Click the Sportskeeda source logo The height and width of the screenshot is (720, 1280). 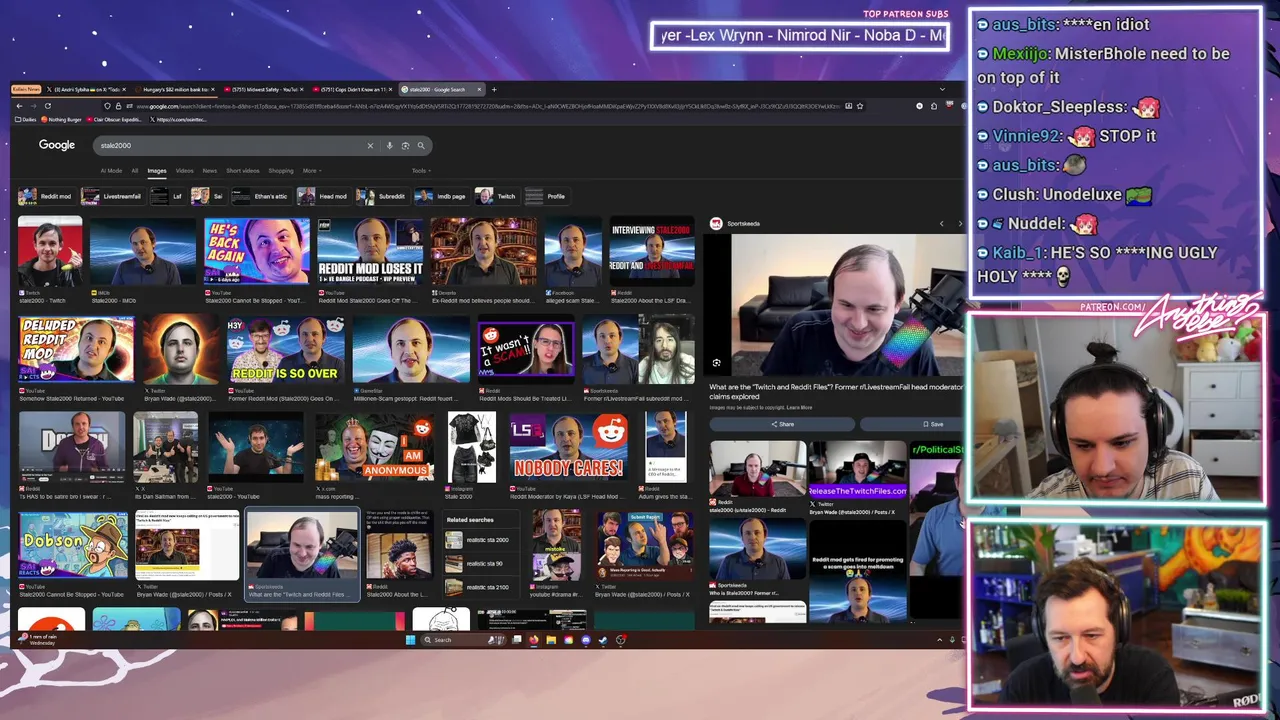716,224
